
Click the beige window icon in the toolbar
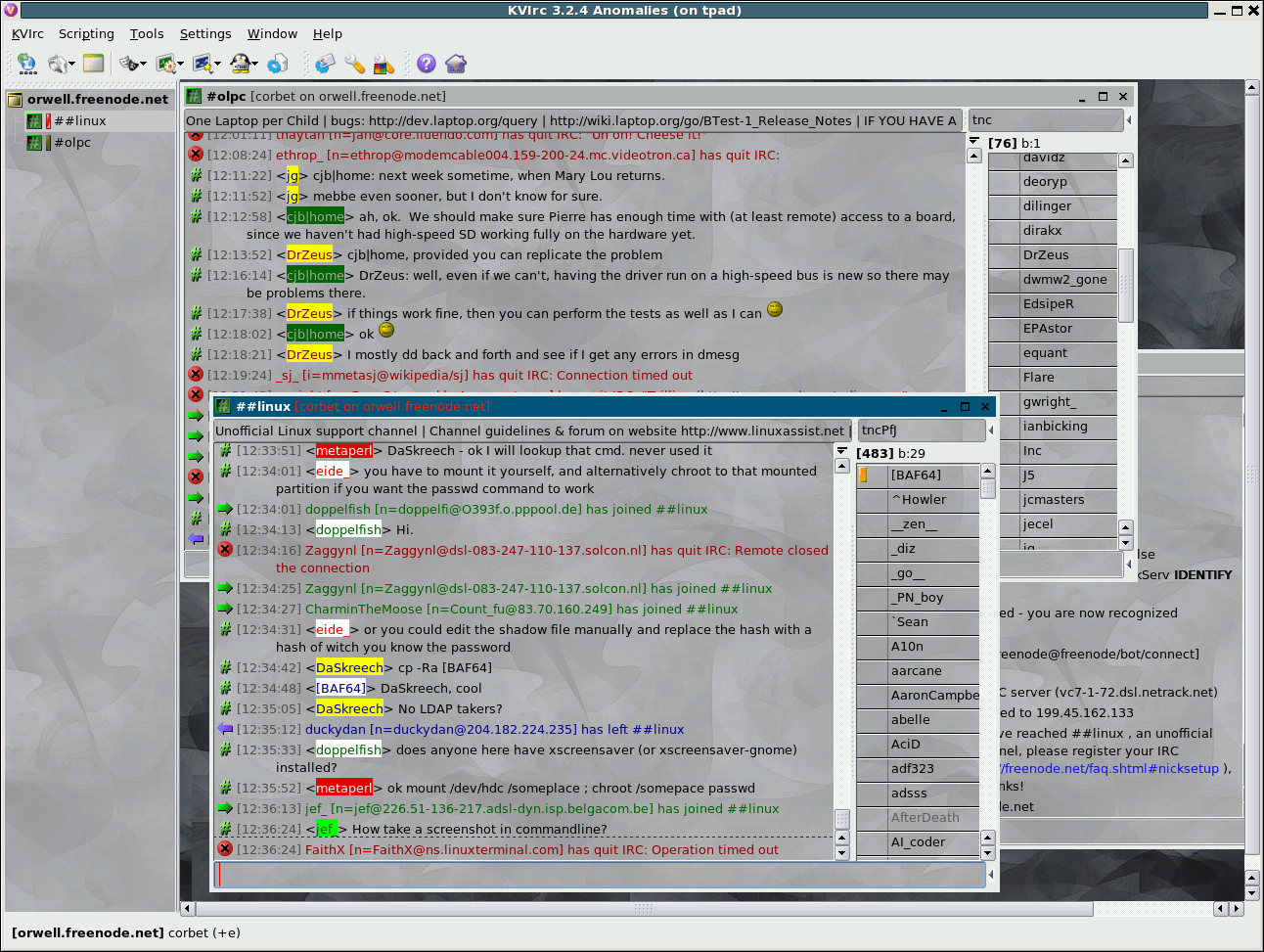94,64
